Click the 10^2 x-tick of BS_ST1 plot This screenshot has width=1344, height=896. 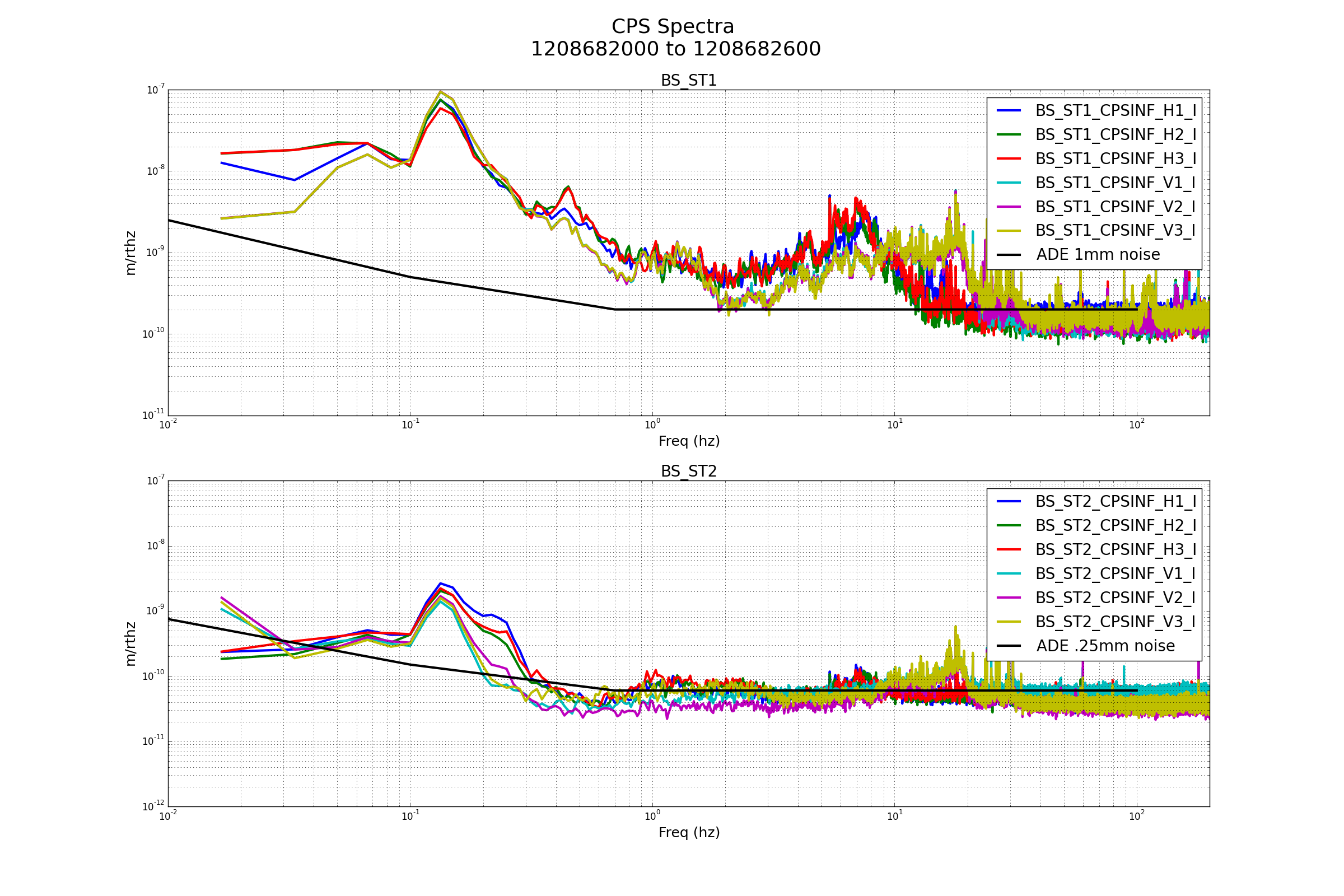pos(1137,424)
